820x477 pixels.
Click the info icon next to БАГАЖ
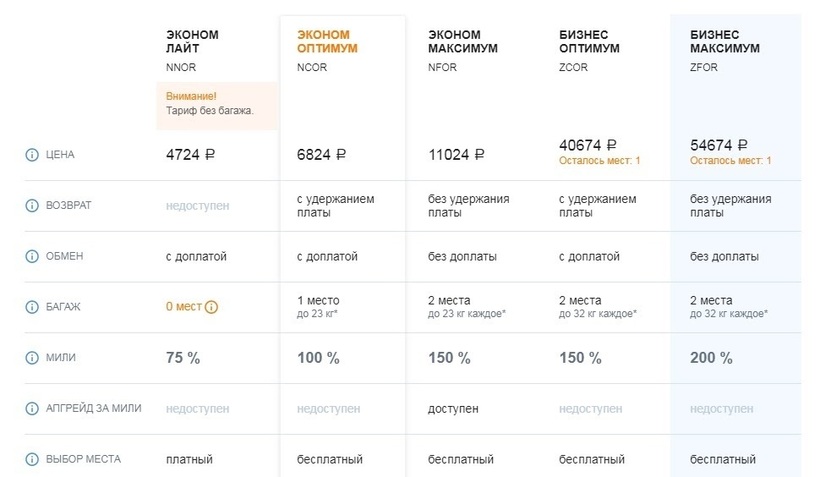point(31,307)
